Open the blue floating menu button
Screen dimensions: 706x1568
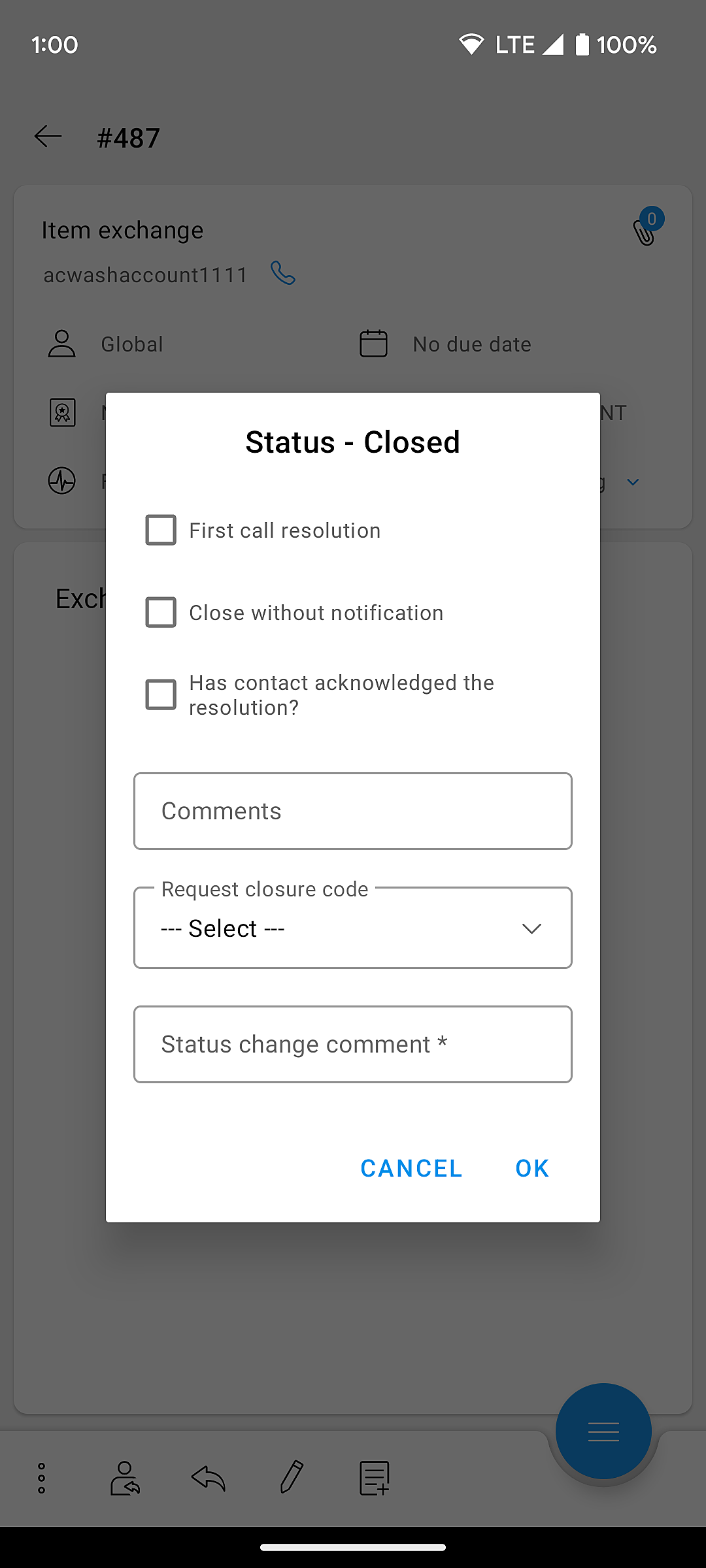(603, 1431)
